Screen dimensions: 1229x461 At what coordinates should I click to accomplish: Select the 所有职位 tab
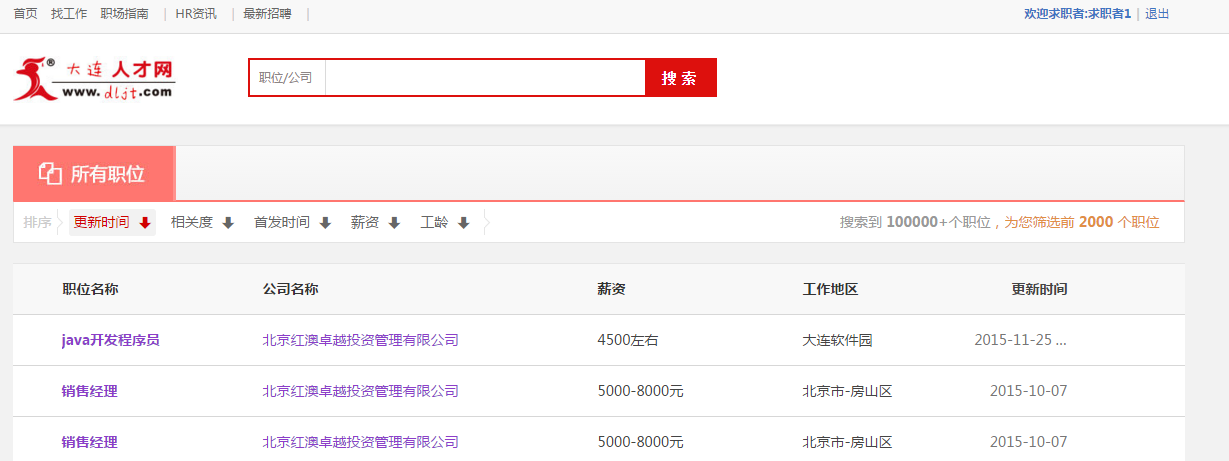pos(94,173)
